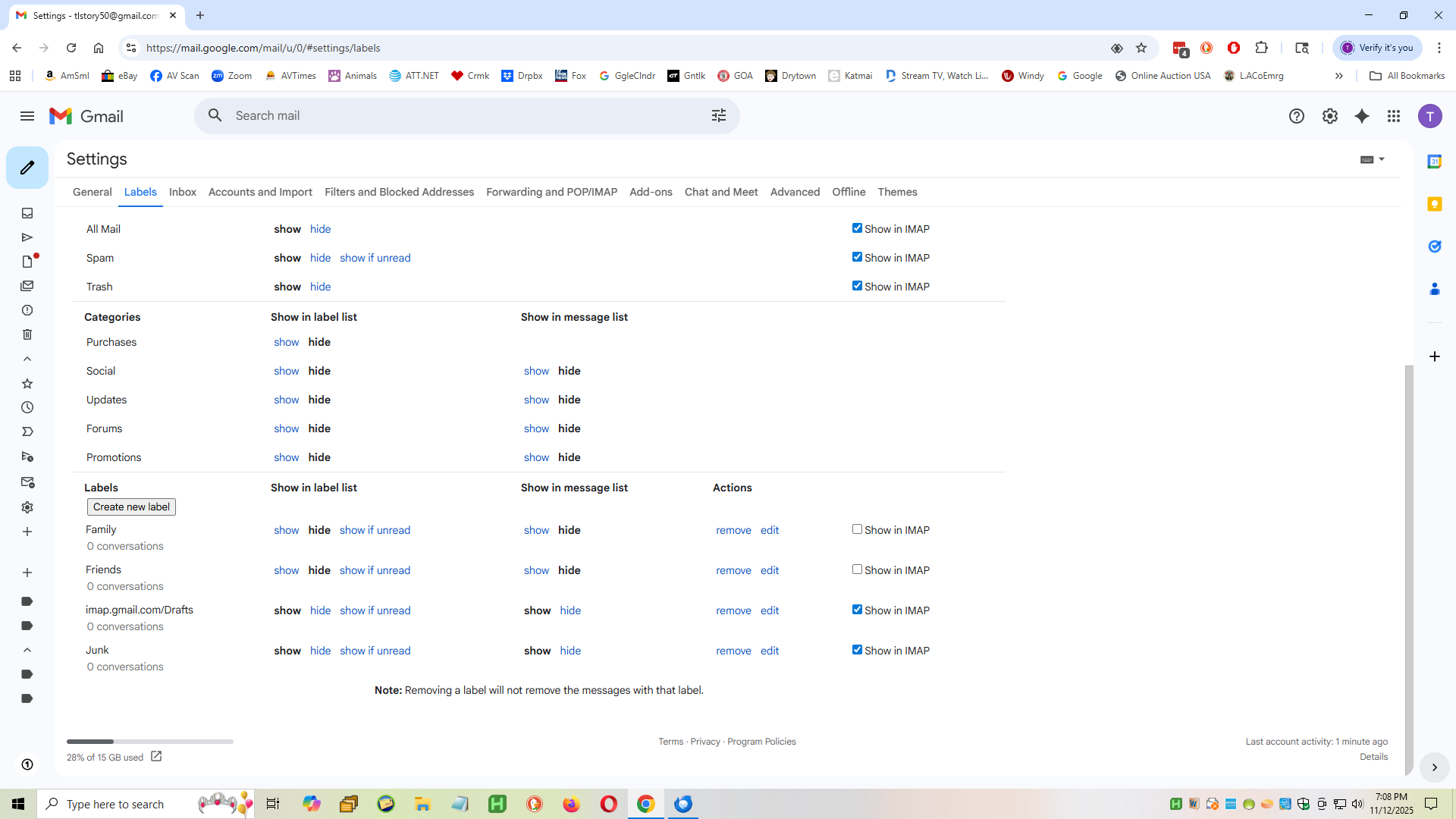This screenshot has height=819, width=1456.
Task: Open input tools keyboard dropdown
Action: point(1381,159)
